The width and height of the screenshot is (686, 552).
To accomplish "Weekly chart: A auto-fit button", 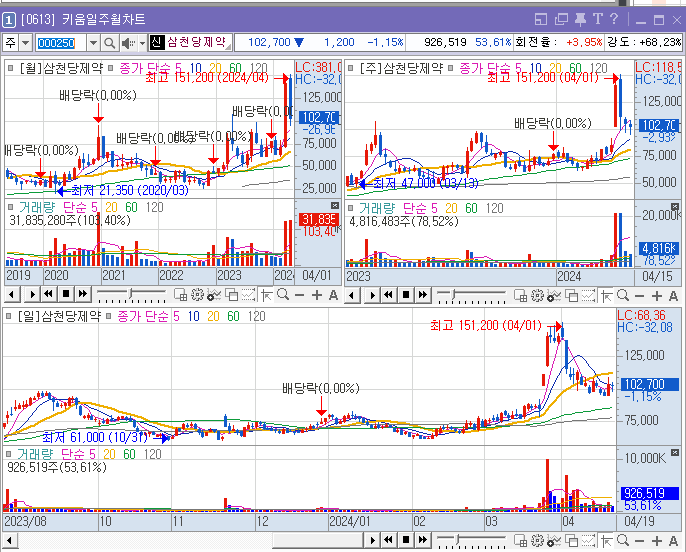I will [x=673, y=297].
